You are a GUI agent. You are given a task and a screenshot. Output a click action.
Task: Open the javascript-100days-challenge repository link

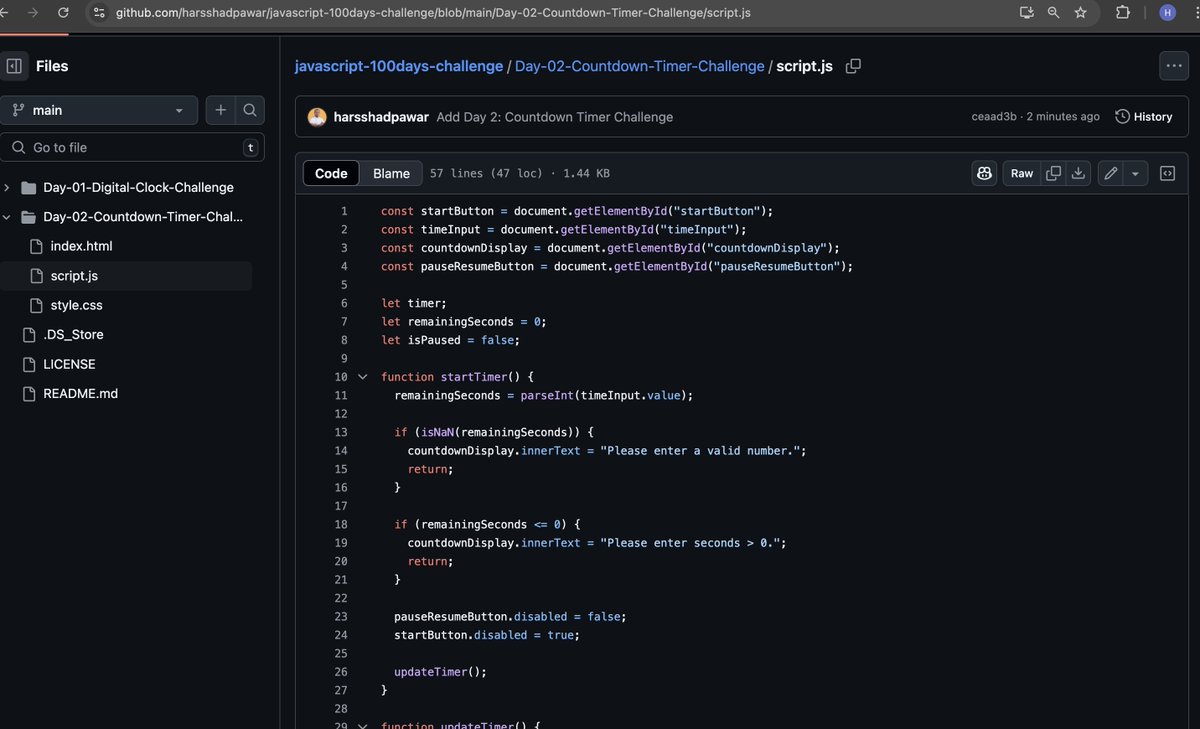tap(397, 65)
